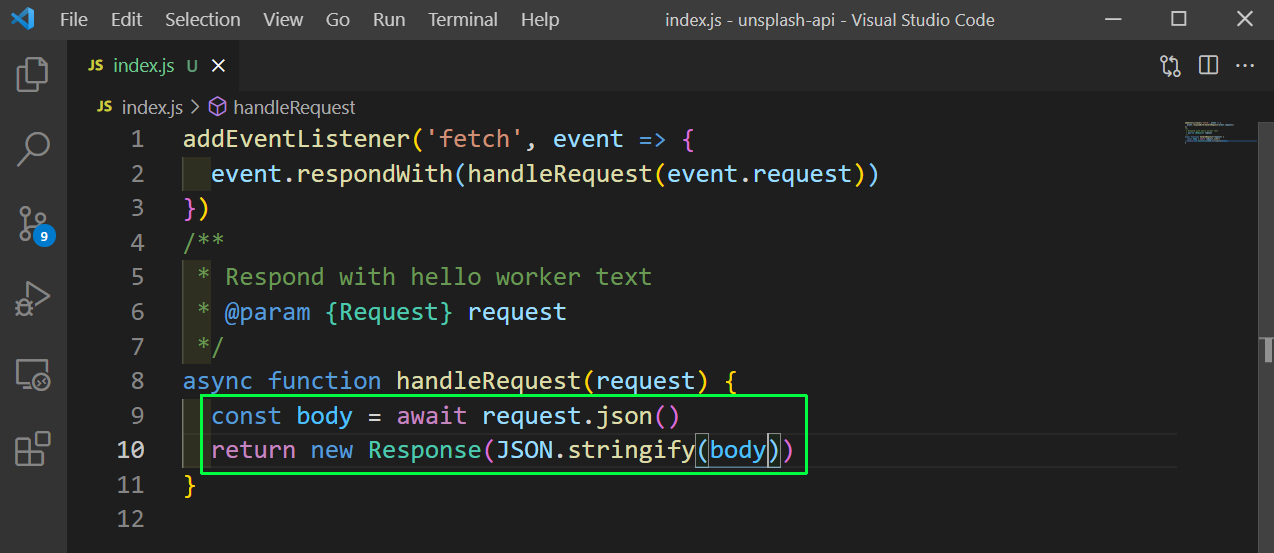Open the Selection menu

(203, 20)
